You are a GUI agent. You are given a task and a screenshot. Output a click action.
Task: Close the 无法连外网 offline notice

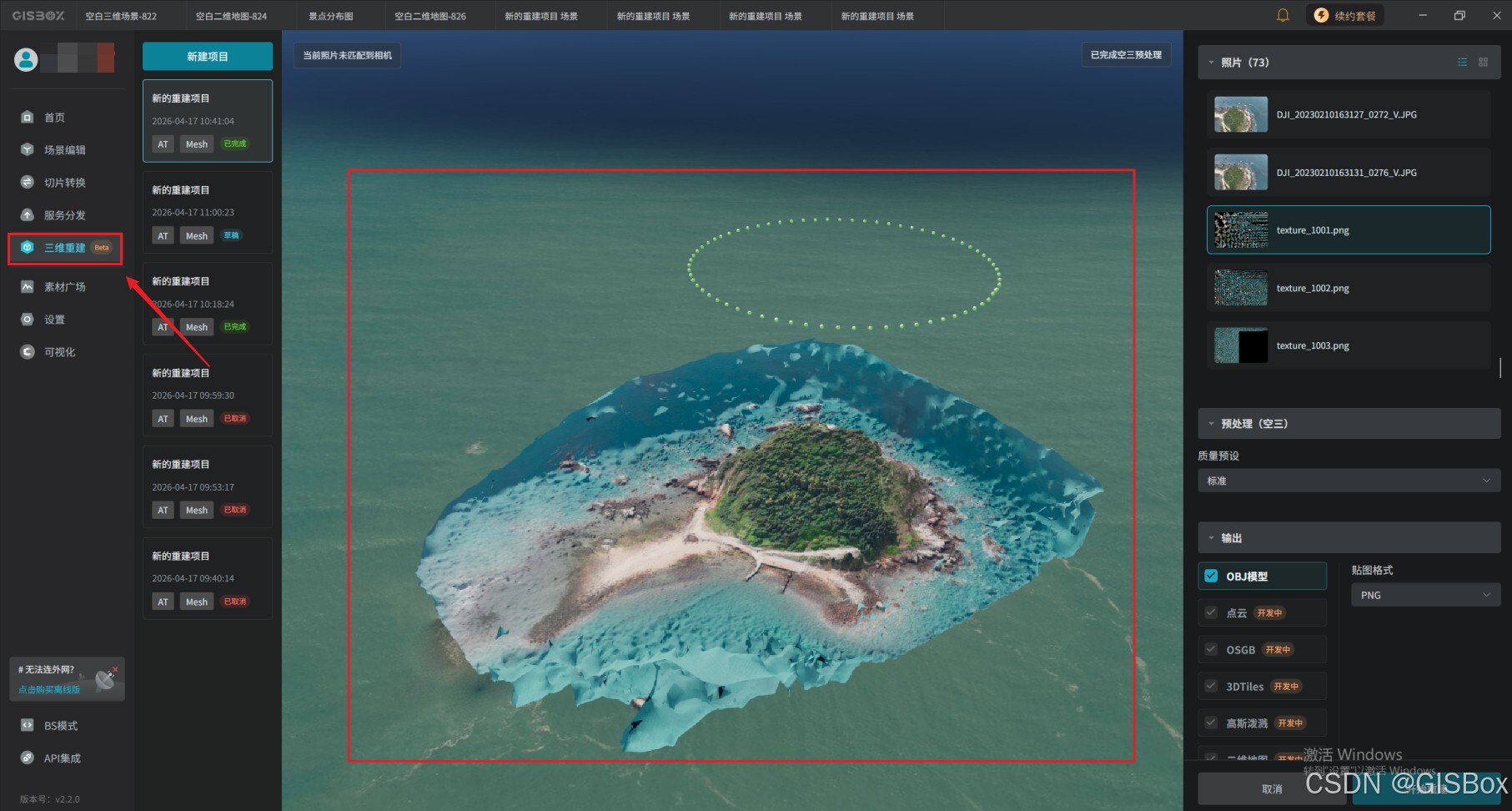click(115, 670)
